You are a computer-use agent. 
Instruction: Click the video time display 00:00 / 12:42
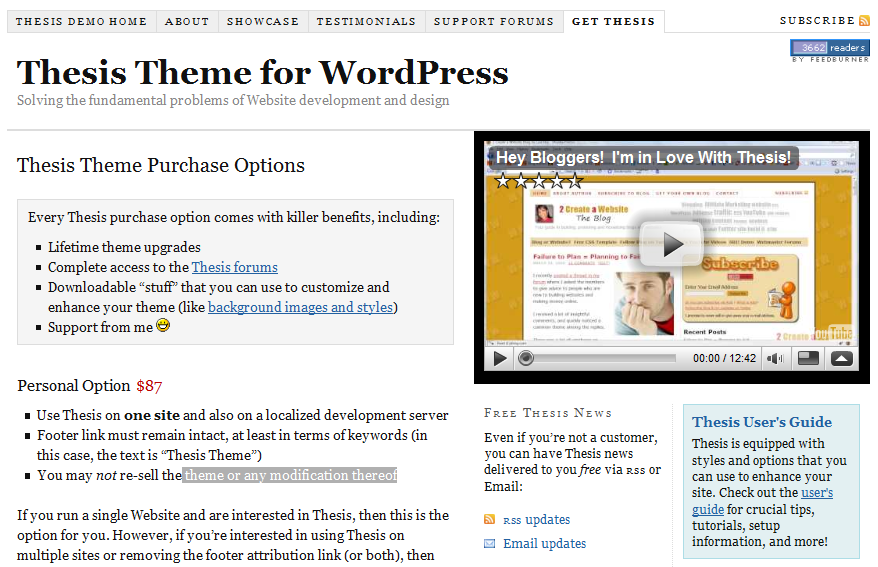click(724, 358)
